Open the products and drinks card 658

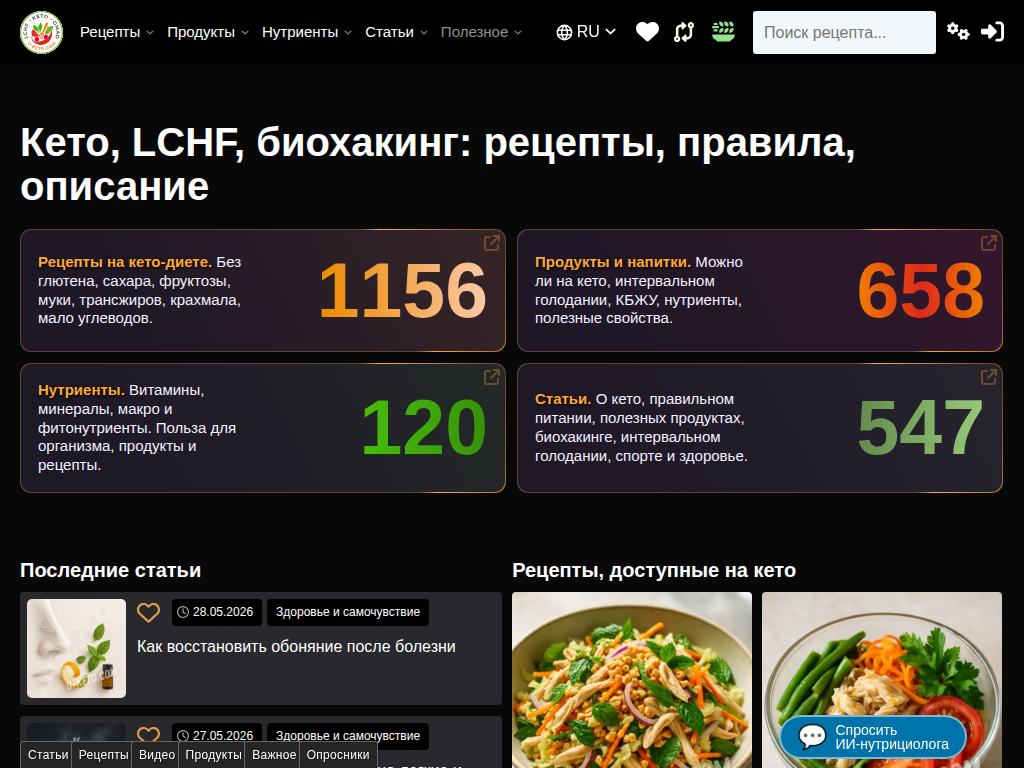760,291
